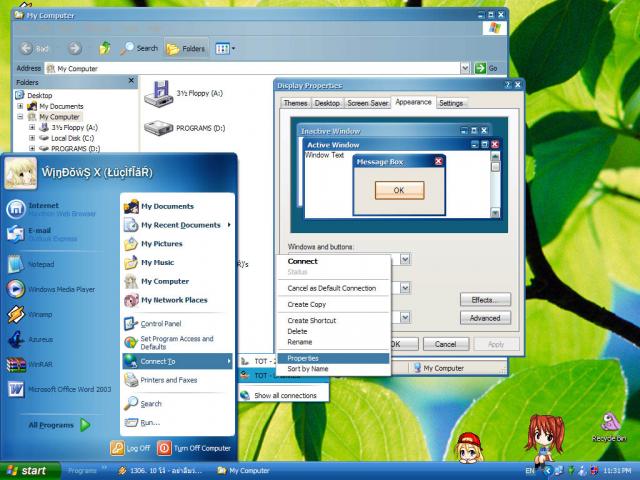The width and height of the screenshot is (640, 480).
Task: Choose Properties in the context menu
Action: 333,358
